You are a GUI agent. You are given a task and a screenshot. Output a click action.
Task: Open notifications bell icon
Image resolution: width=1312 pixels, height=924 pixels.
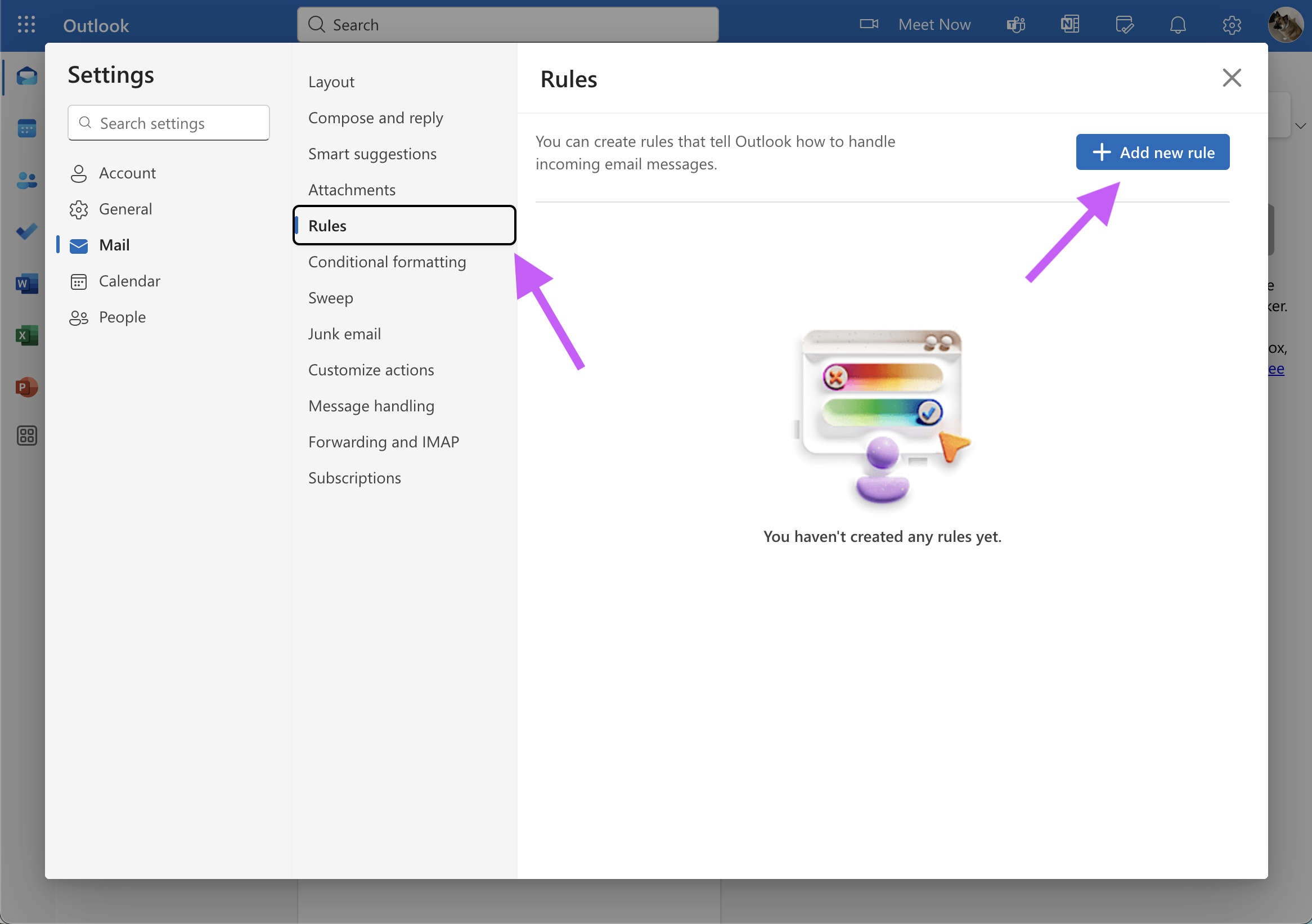click(1178, 25)
